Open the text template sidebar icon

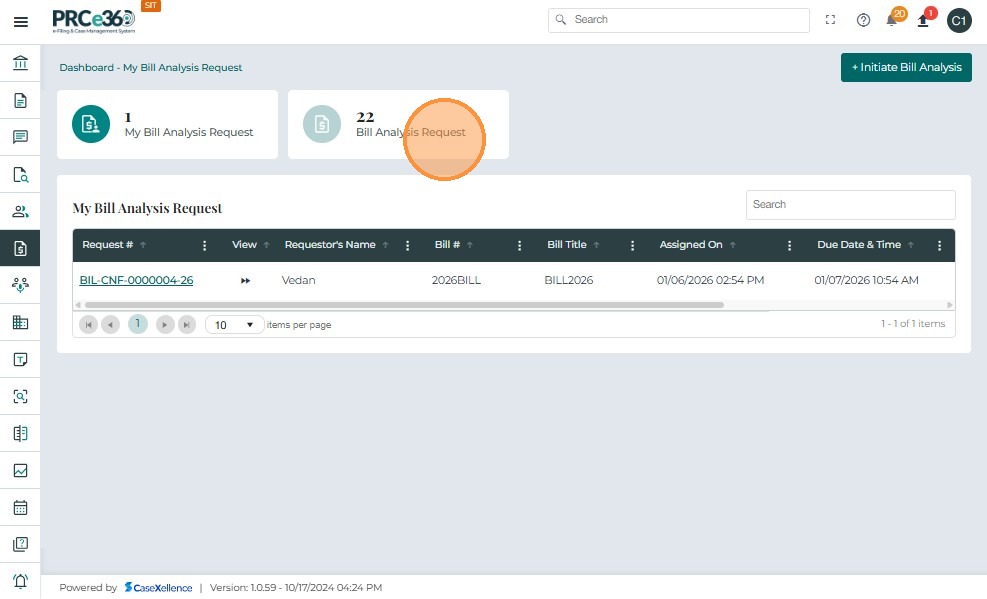[20, 359]
